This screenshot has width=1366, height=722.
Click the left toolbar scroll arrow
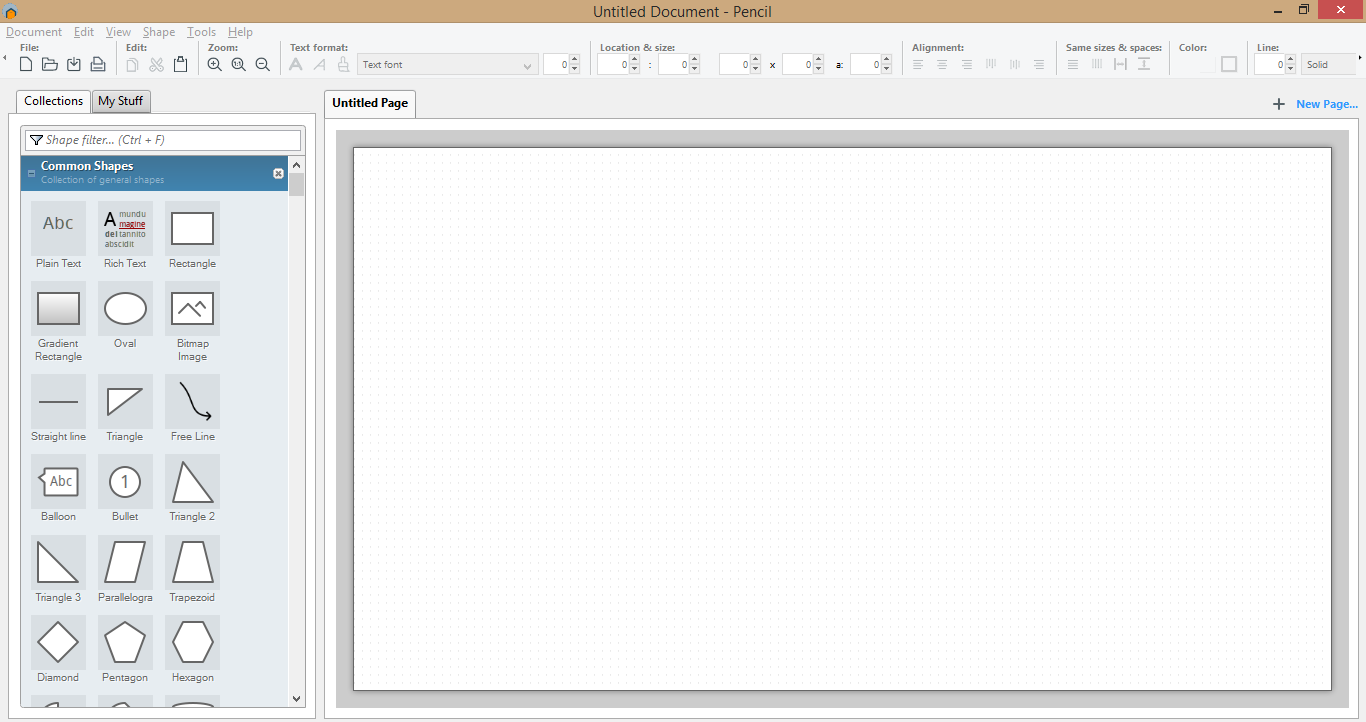click(x=5, y=59)
